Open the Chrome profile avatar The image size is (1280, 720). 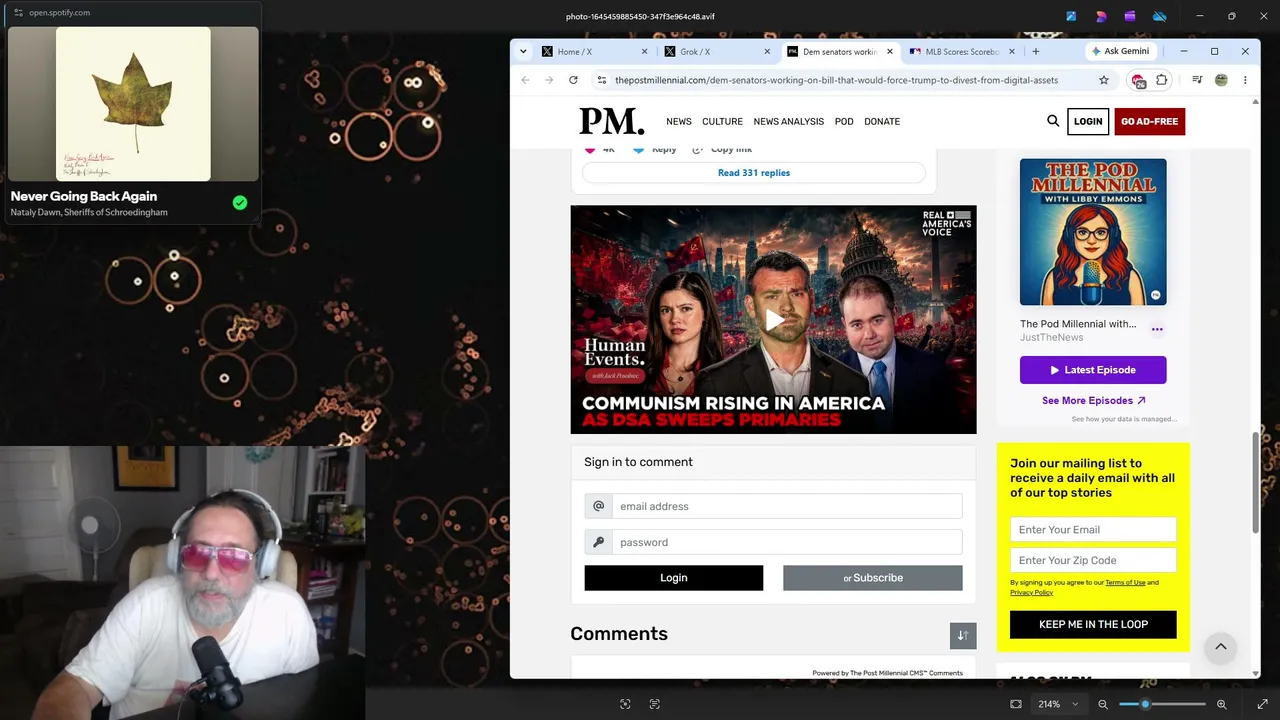(x=1221, y=80)
